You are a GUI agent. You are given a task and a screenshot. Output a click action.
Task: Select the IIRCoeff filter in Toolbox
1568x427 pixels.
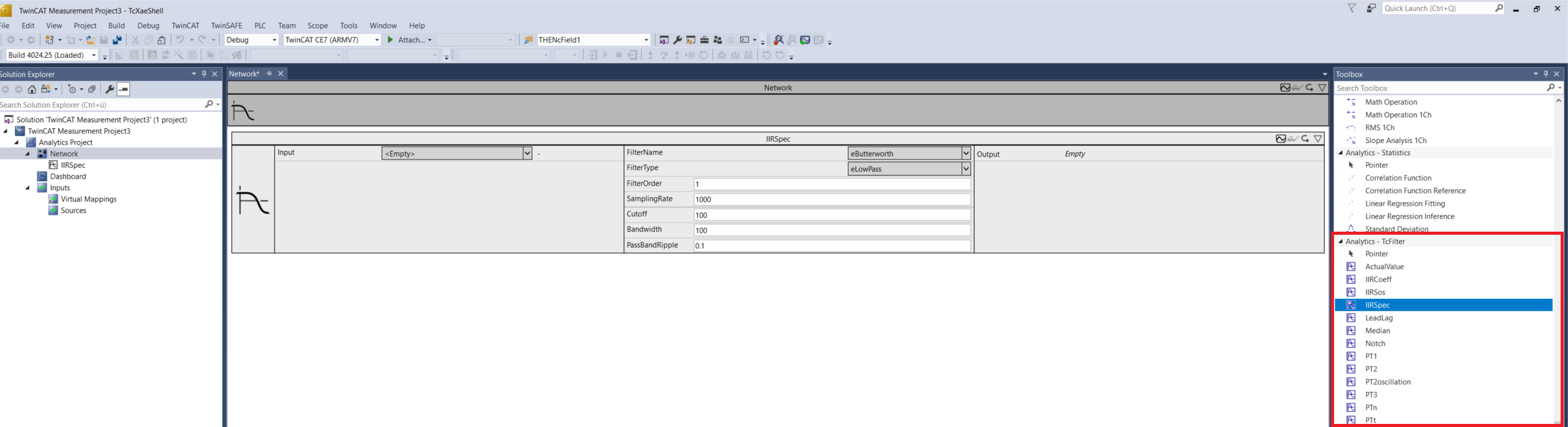(x=1378, y=280)
